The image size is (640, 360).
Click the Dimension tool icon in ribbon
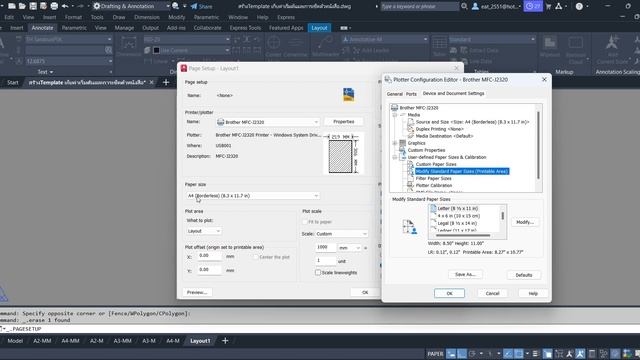[x=129, y=43]
